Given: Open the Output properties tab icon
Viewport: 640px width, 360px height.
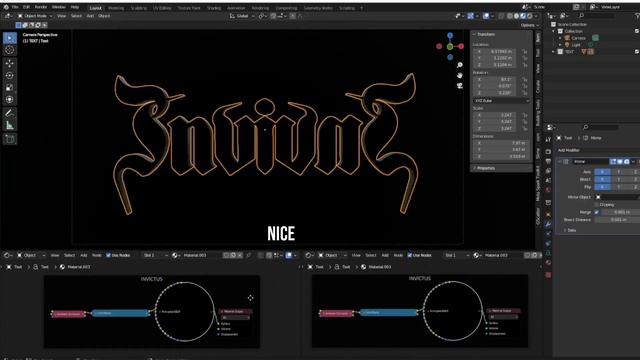Looking at the screenshot, I should click(x=548, y=161).
